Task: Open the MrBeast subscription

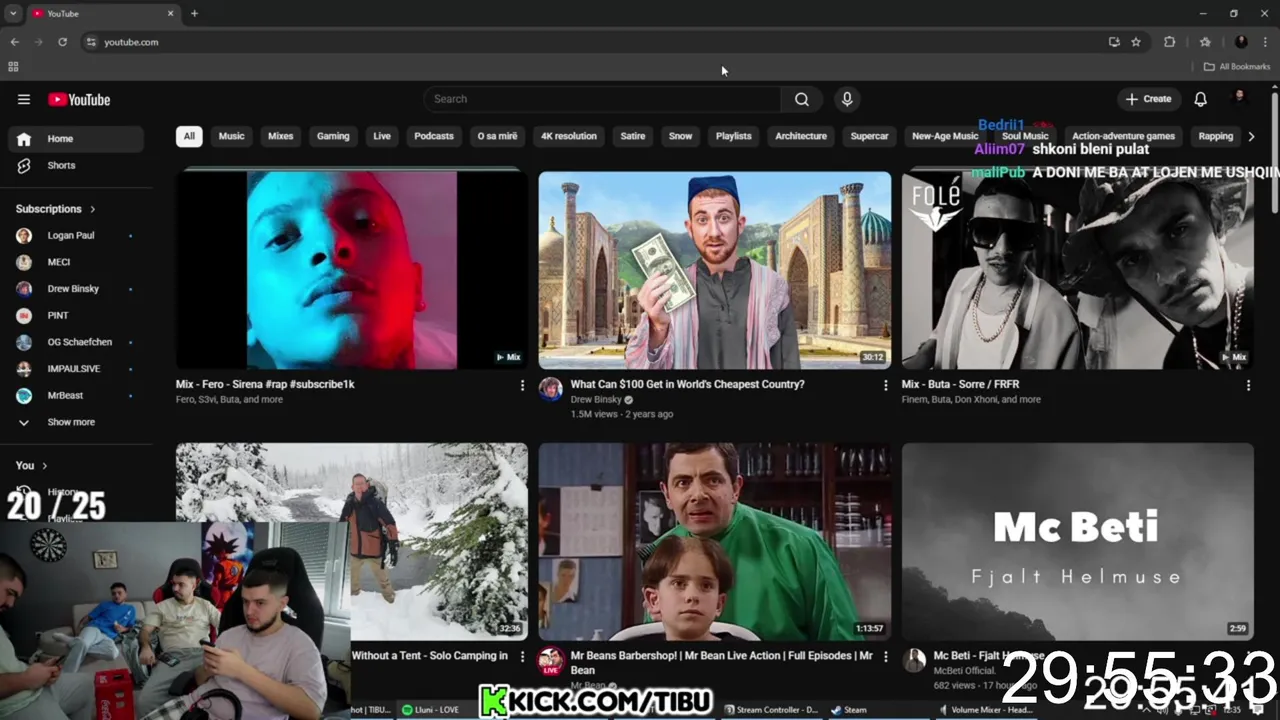Action: click(x=76, y=395)
